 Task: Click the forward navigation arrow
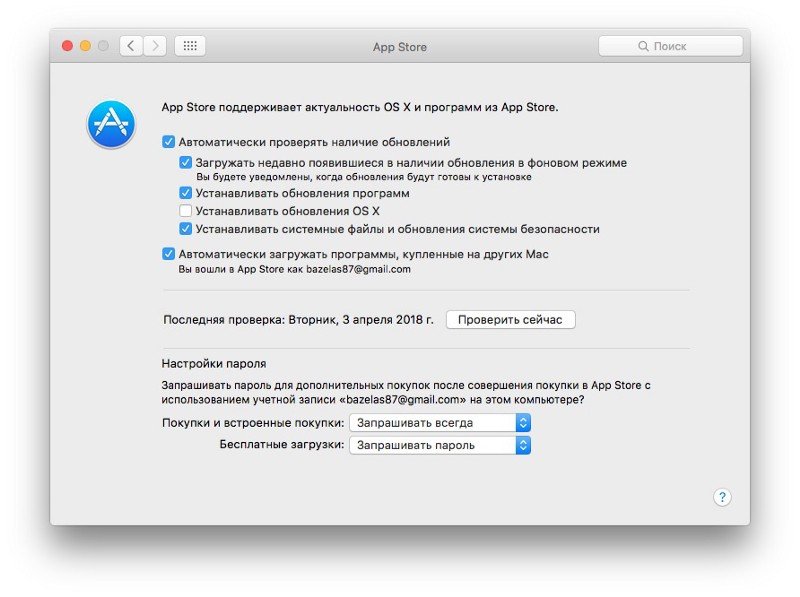point(155,46)
